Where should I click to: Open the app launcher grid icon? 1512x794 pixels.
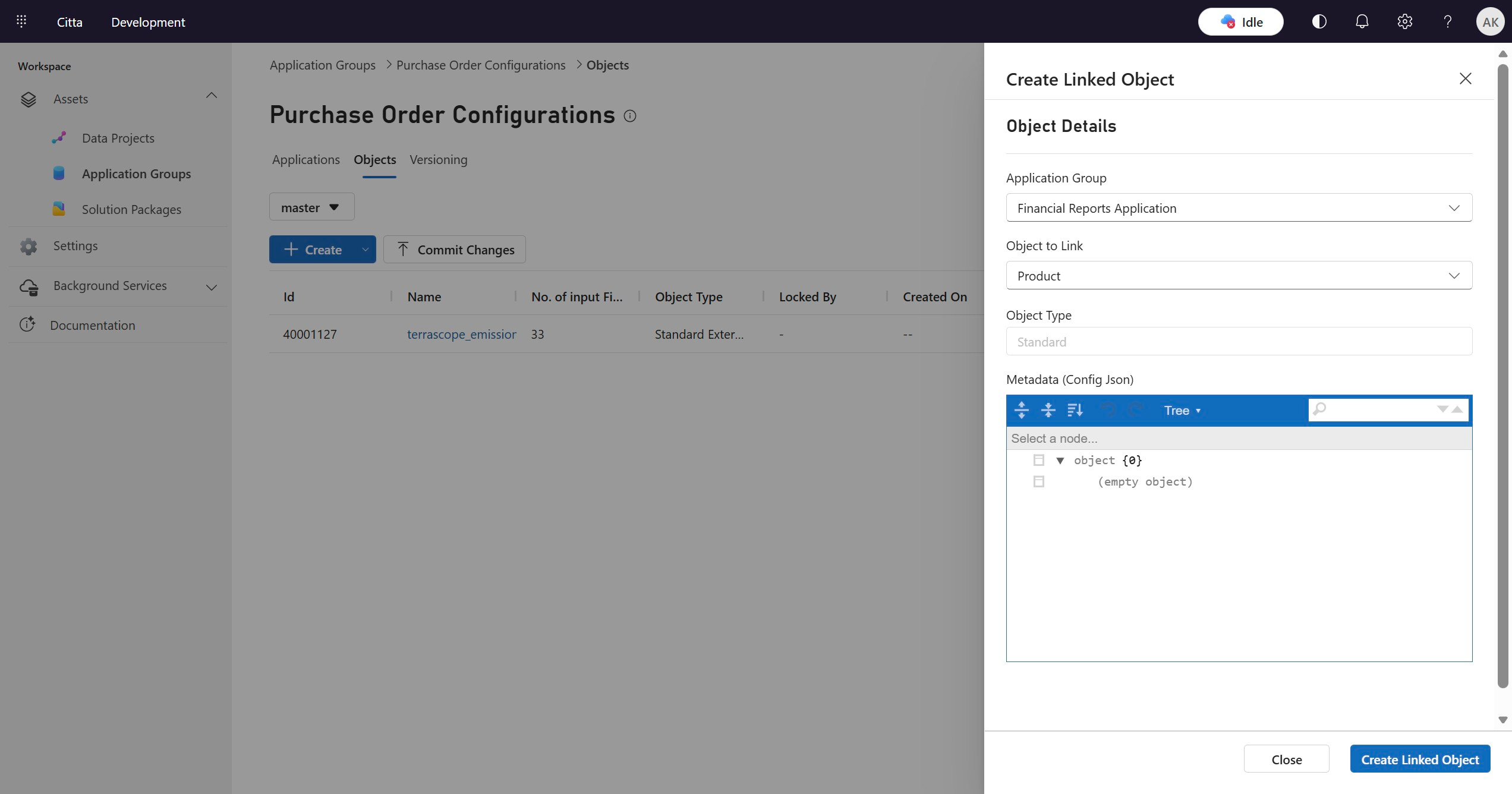[21, 22]
